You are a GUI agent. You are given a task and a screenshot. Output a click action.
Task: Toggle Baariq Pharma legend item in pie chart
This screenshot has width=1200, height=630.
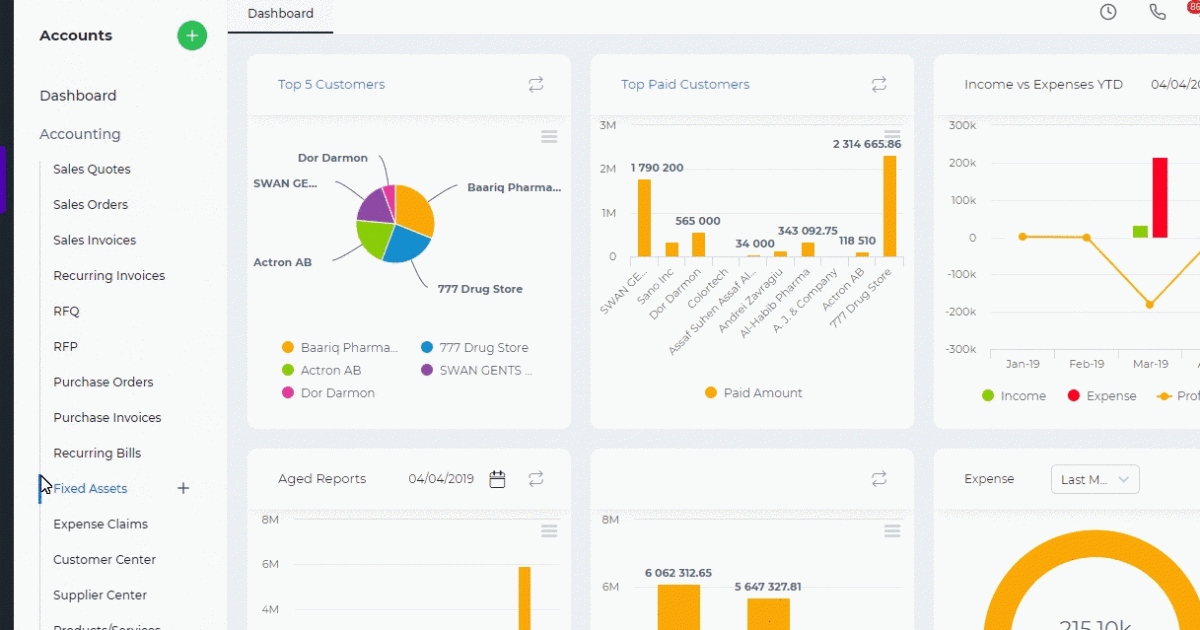tap(340, 348)
